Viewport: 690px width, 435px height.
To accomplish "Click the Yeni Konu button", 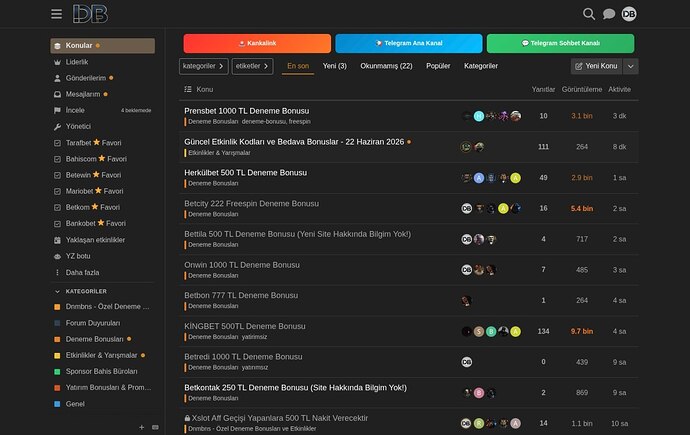I will point(596,66).
